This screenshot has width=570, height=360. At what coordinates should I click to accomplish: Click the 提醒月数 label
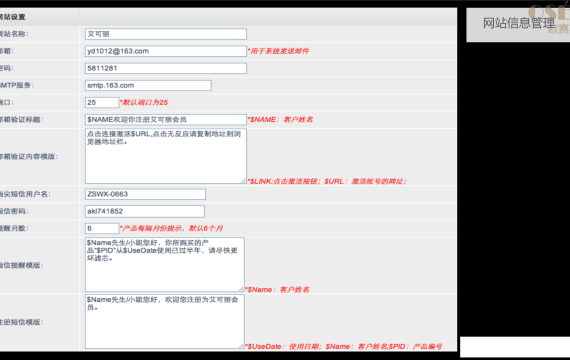[14, 228]
